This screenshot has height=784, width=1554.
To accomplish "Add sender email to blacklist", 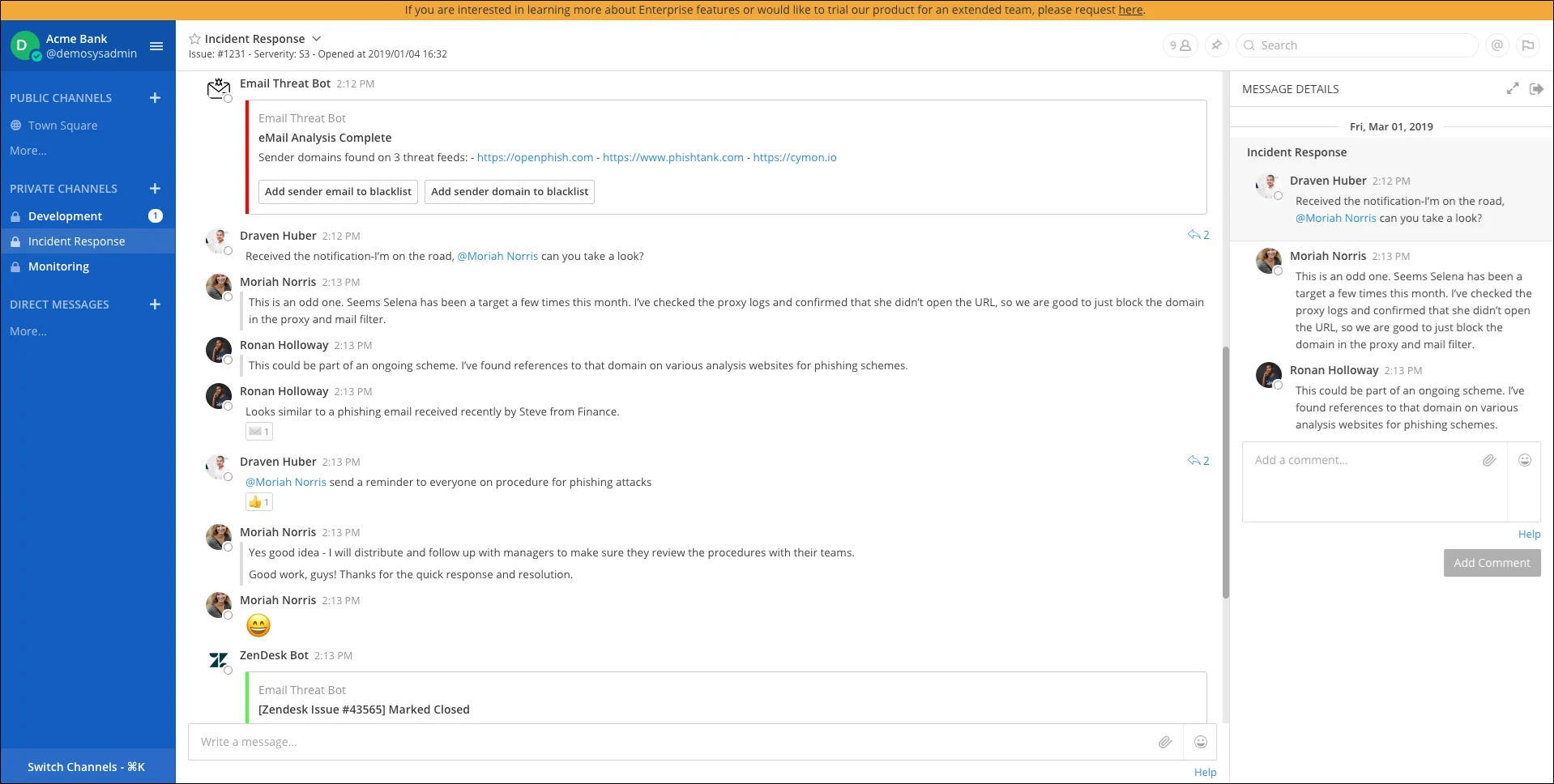I will (338, 192).
